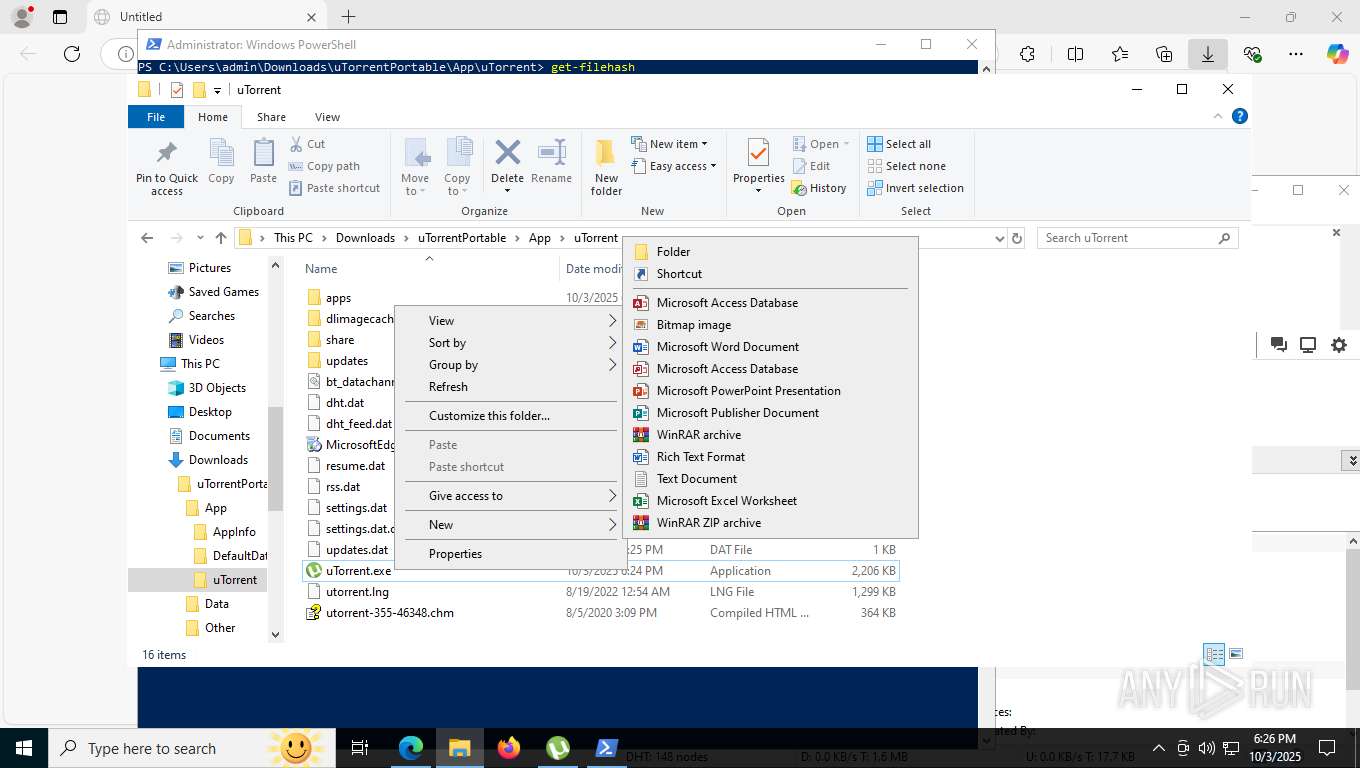
Task: Switch to the Share tab
Action: click(x=271, y=117)
